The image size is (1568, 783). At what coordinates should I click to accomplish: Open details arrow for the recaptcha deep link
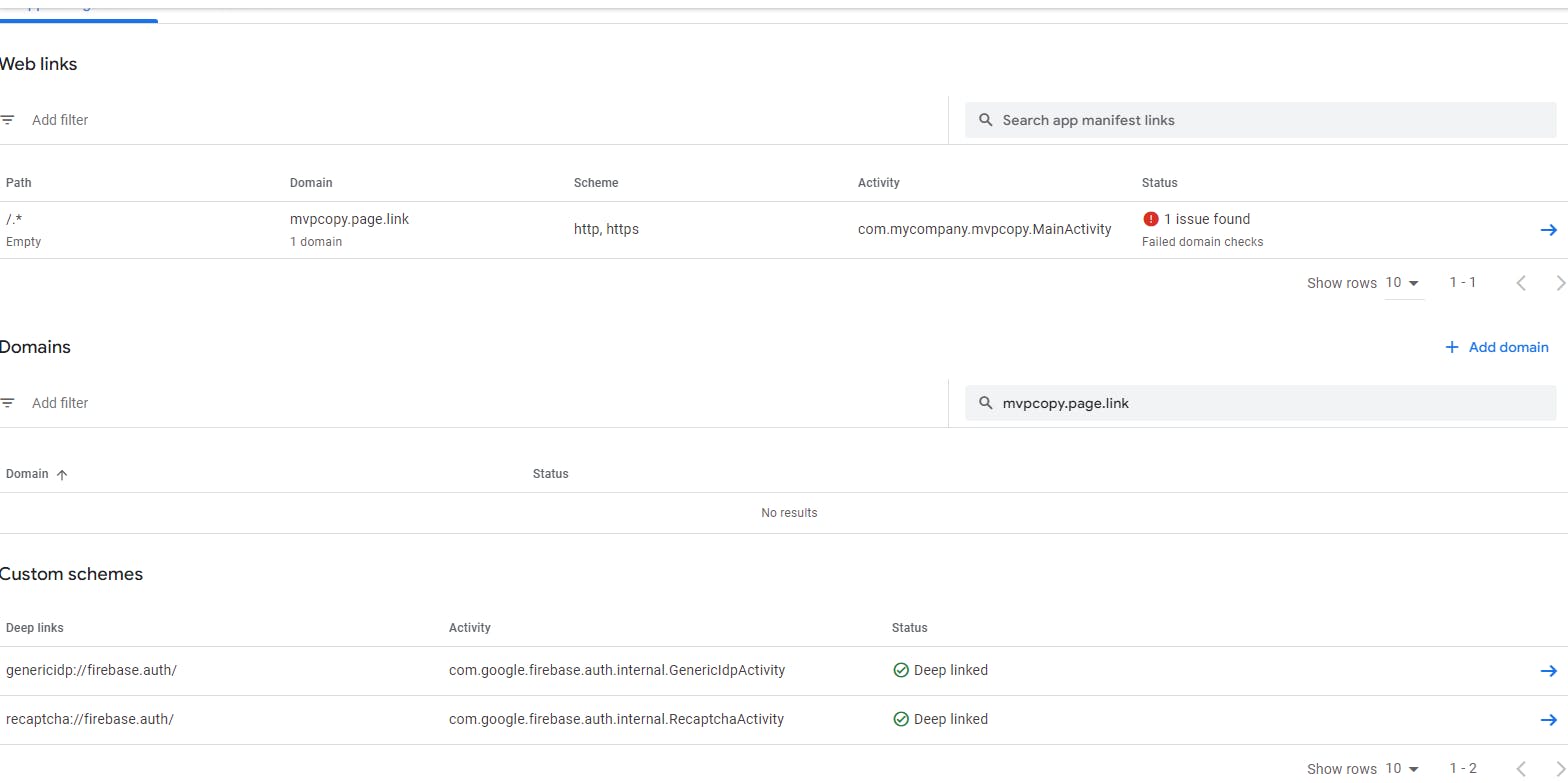tap(1548, 720)
